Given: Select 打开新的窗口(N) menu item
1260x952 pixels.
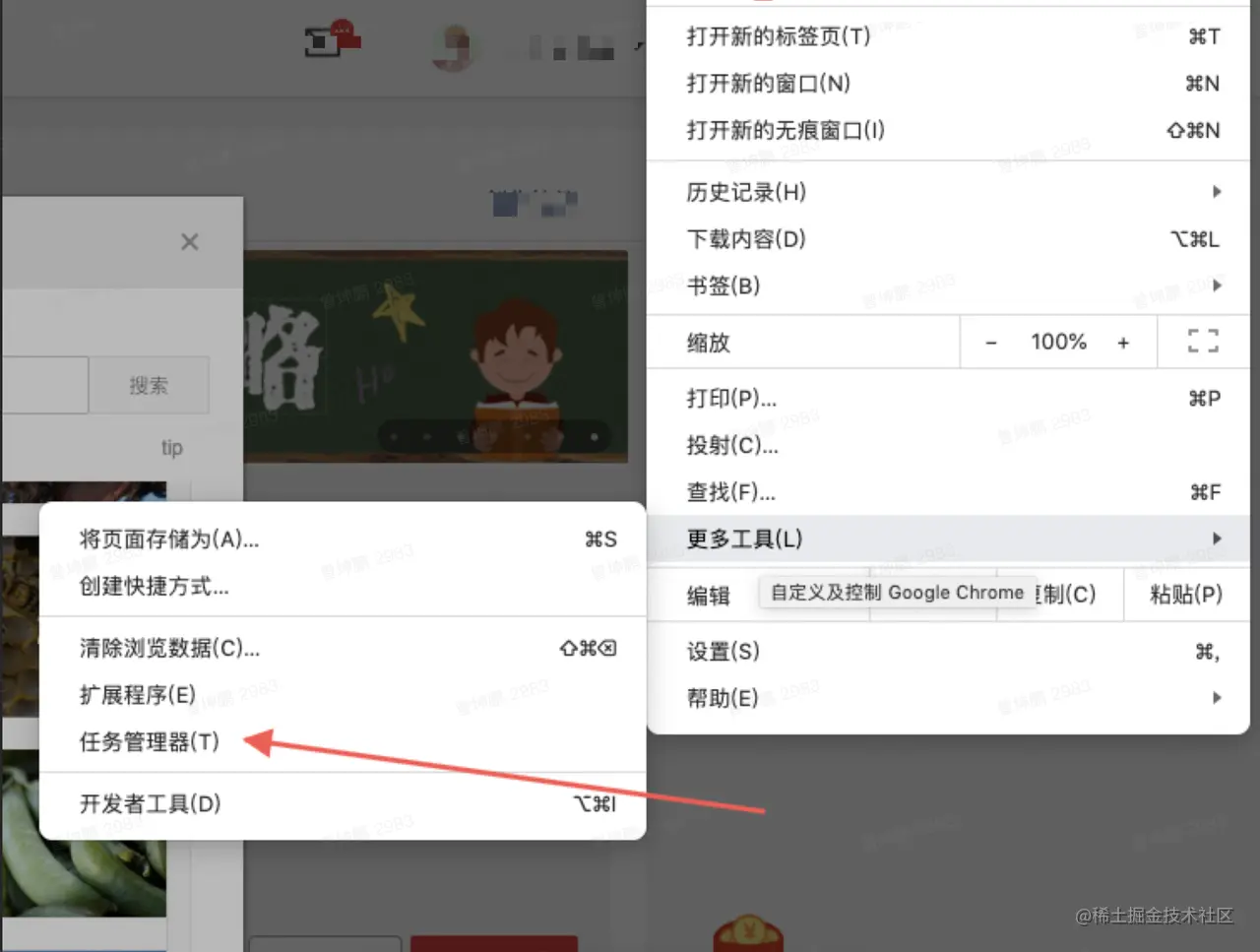Looking at the screenshot, I should click(x=948, y=84).
